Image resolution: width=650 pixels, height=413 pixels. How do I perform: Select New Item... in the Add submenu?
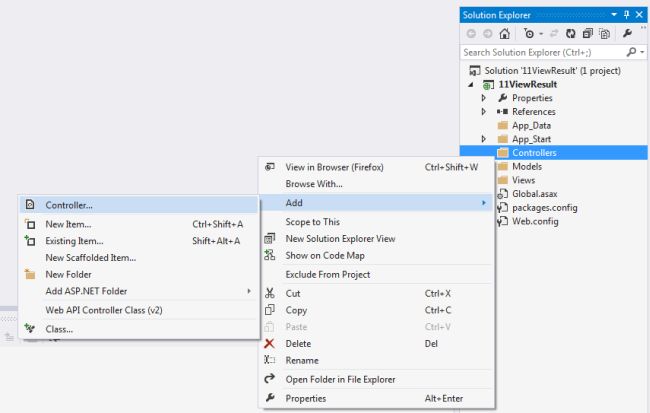[x=139, y=224]
